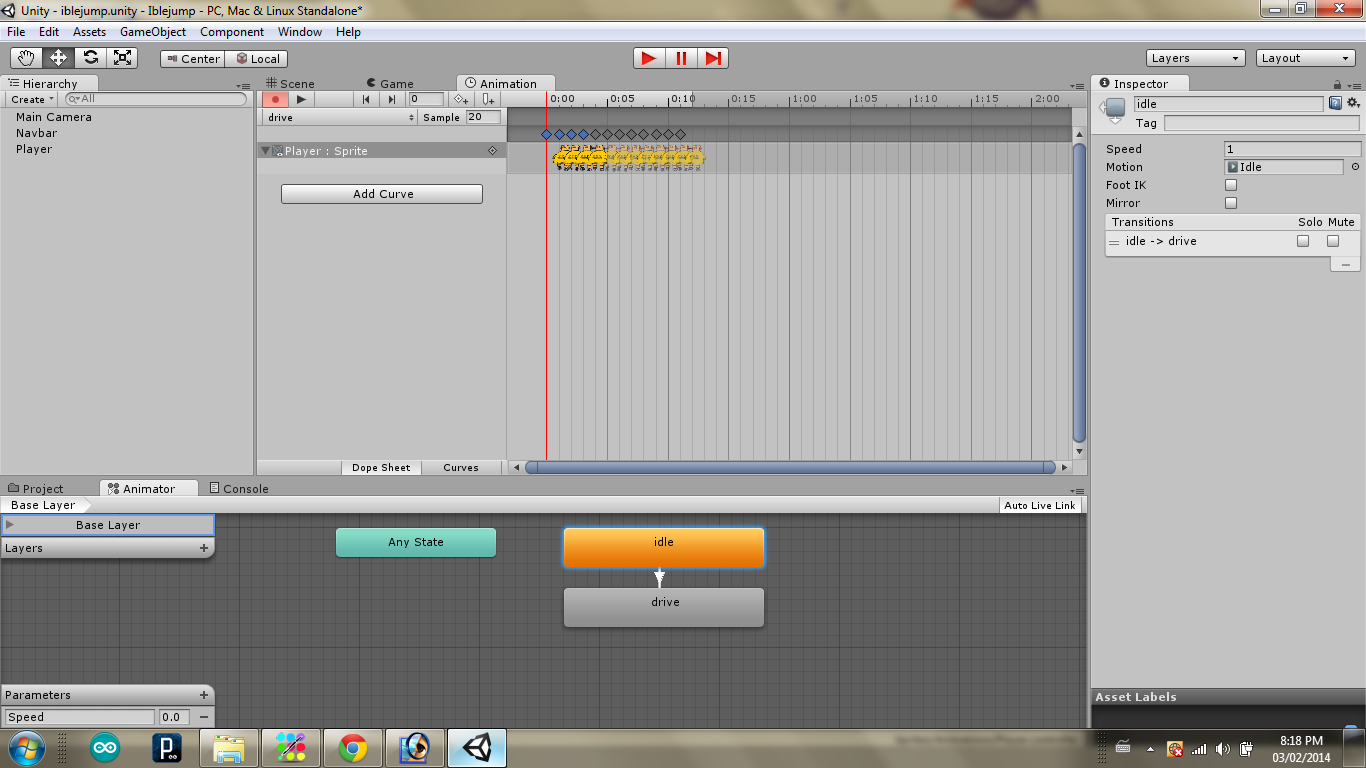
Task: Toggle the Mirror checkbox
Action: pos(1231,203)
